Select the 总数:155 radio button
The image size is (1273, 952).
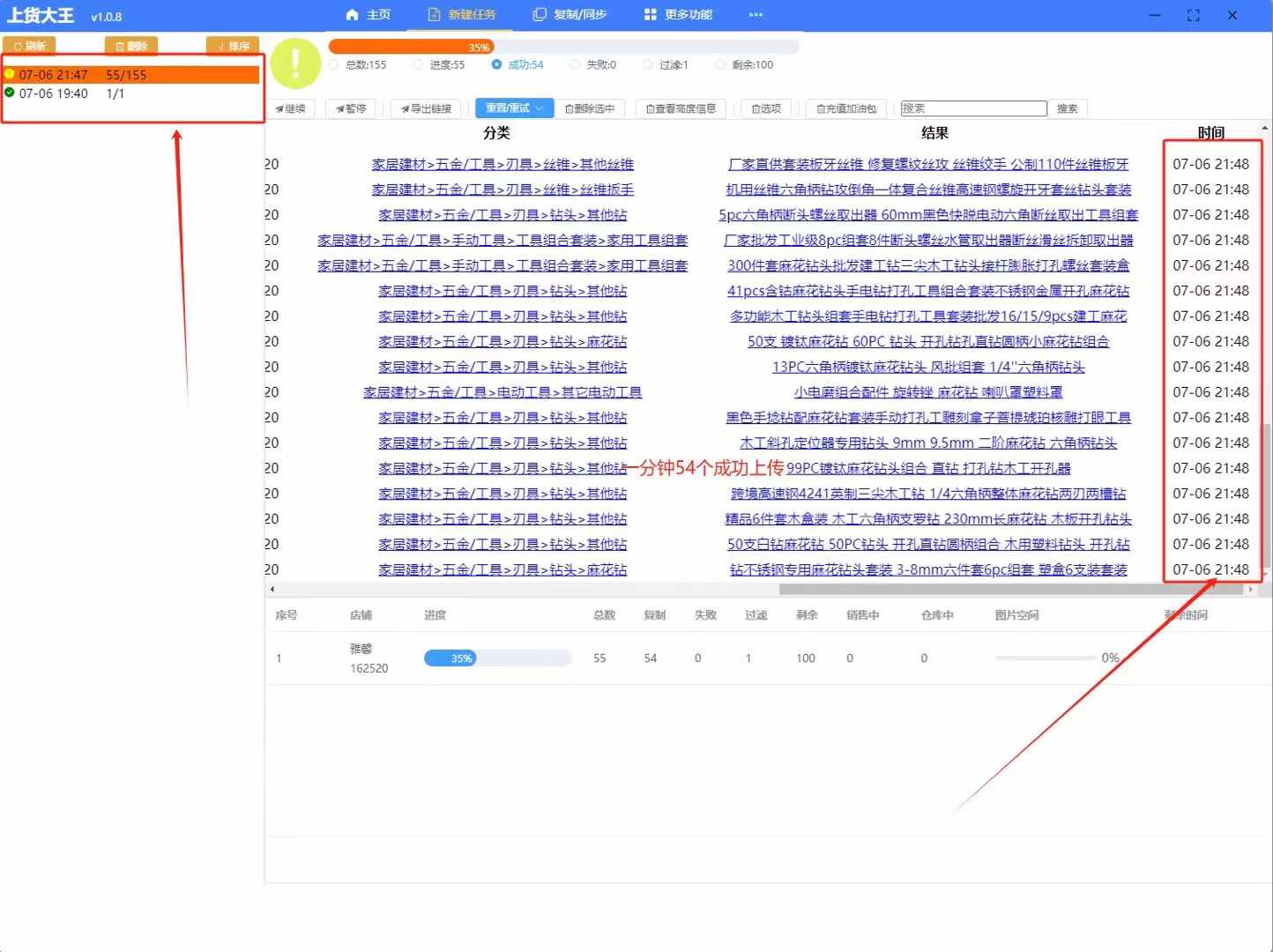tap(334, 64)
